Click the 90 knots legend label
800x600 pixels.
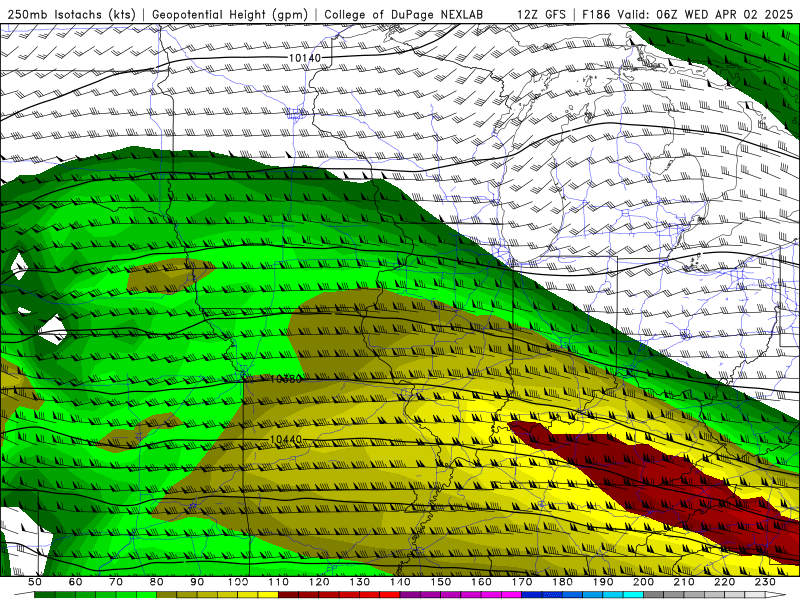coord(197,582)
